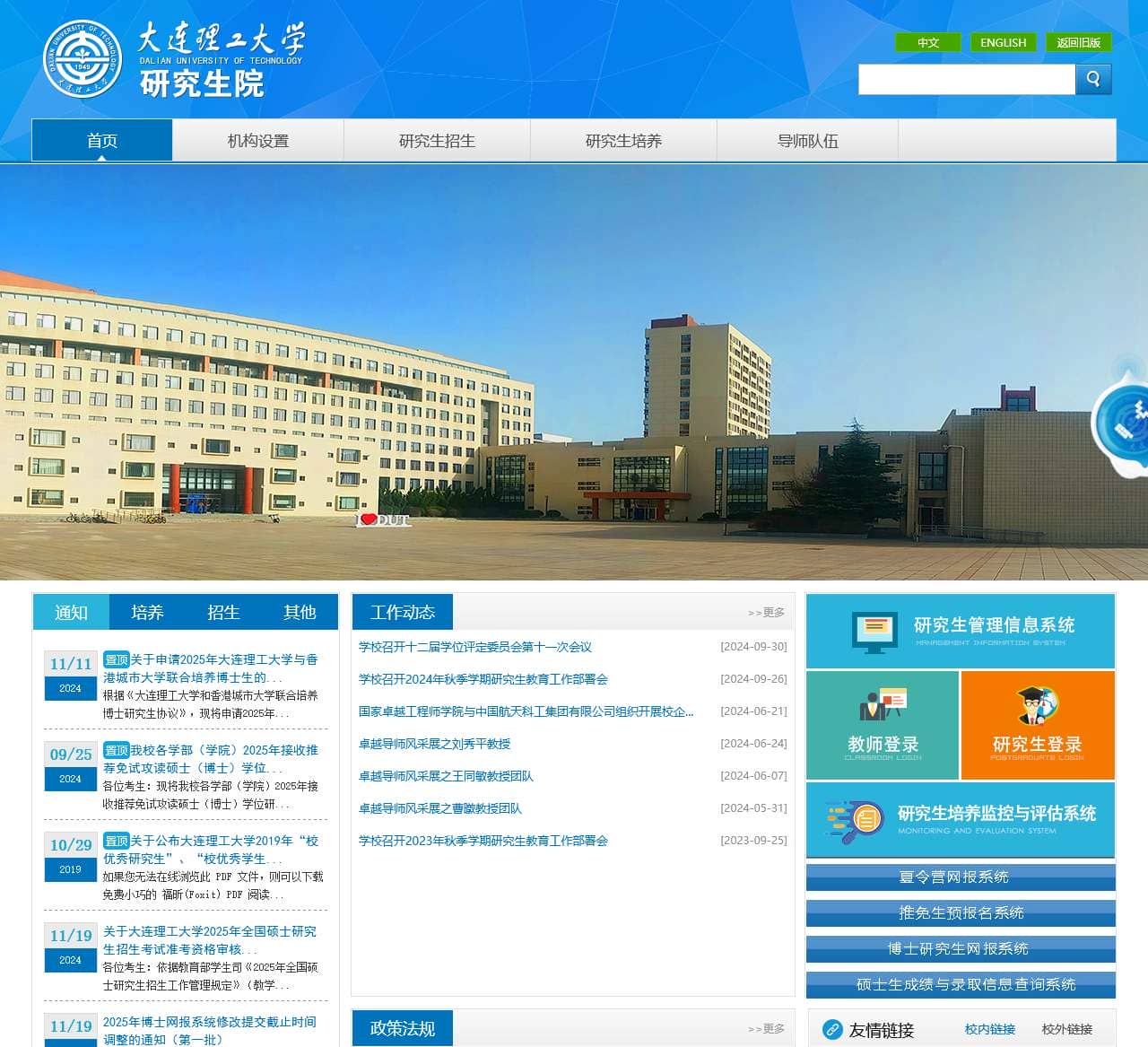Image resolution: width=1148 pixels, height=1047 pixels.
Task: Switch to the 其他 tab
Action: click(300, 612)
